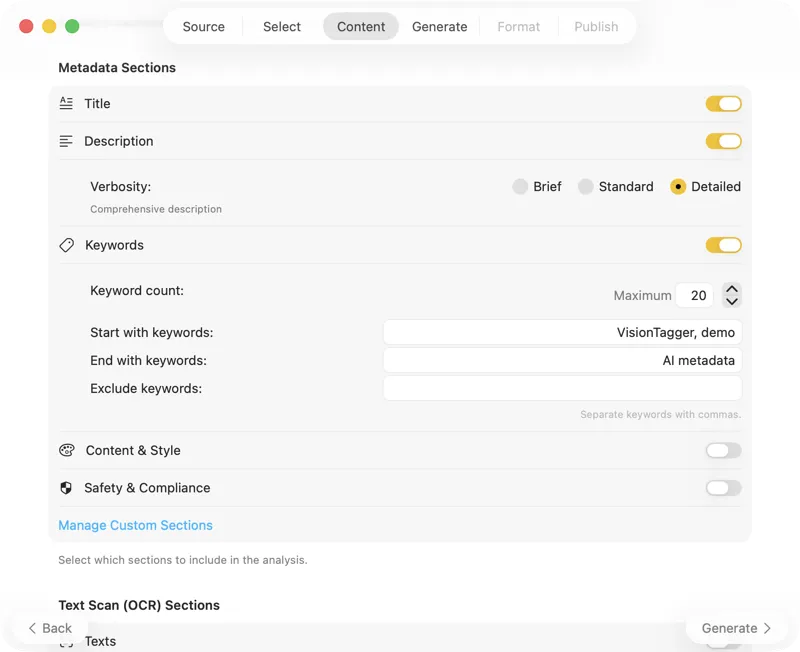Go to the Generate tab
The height and width of the screenshot is (652, 800).
point(439,27)
